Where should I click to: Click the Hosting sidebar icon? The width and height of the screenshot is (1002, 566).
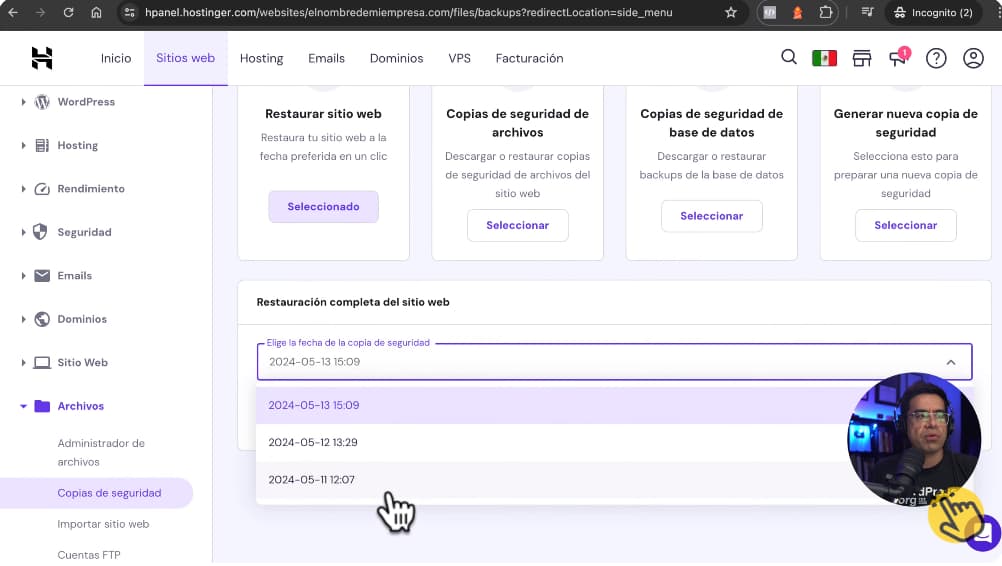point(42,145)
